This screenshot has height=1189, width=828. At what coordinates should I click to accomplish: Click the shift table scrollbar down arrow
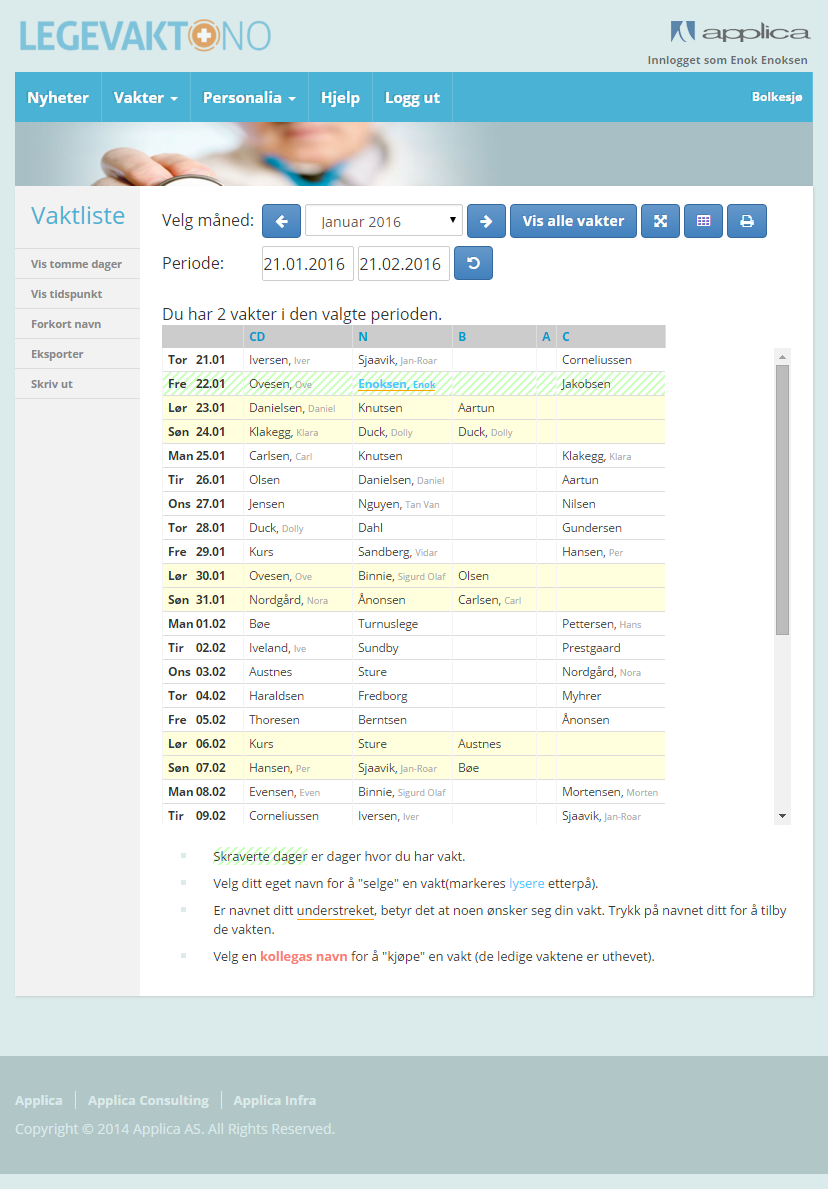point(783,816)
